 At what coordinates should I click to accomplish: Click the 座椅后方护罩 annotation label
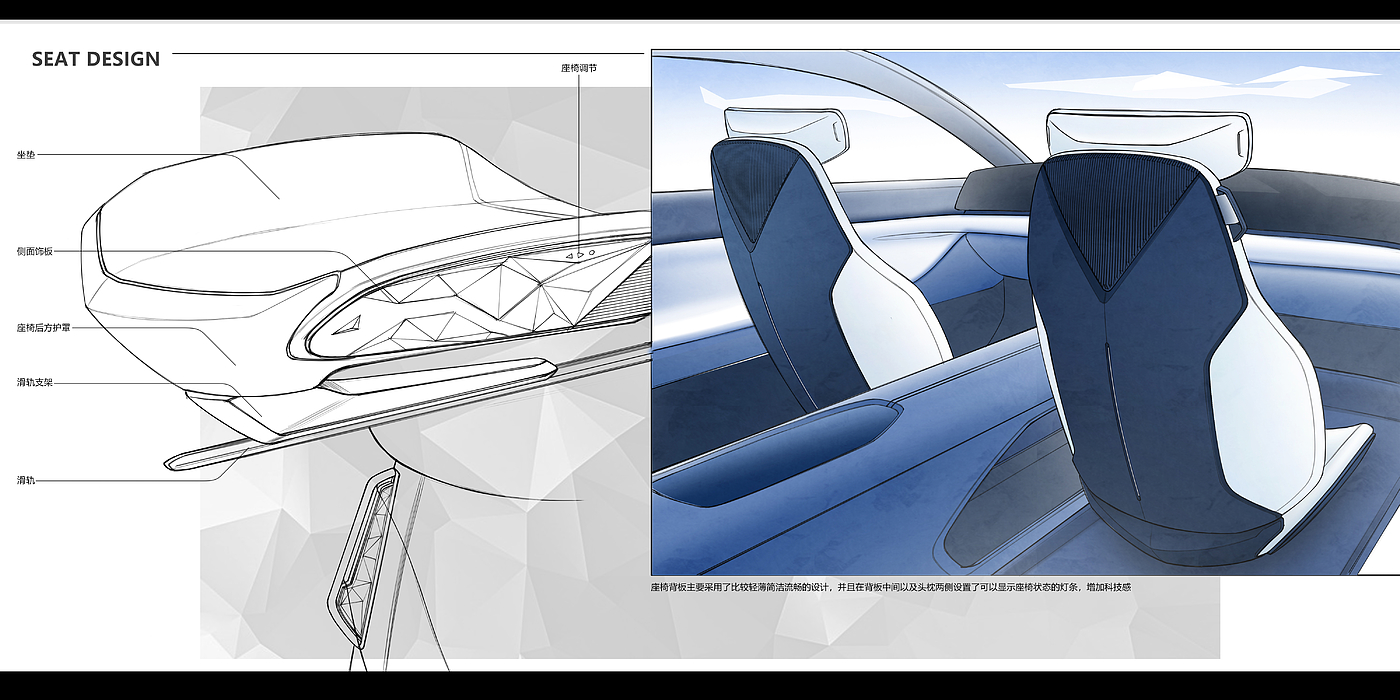click(44, 327)
